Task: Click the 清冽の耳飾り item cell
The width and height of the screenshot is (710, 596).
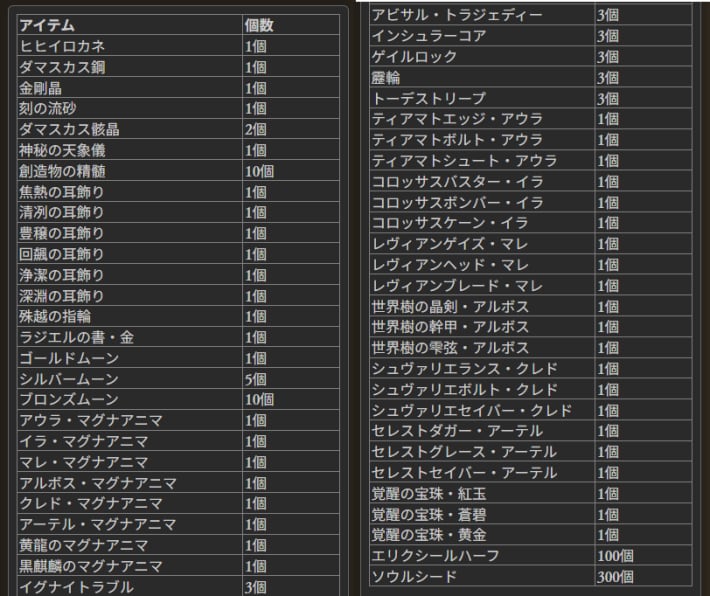Action: click(x=130, y=213)
